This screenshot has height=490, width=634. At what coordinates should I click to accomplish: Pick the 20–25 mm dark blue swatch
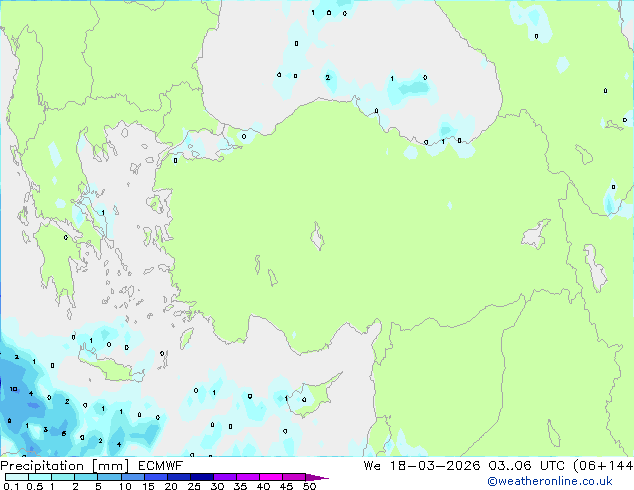pos(179,477)
